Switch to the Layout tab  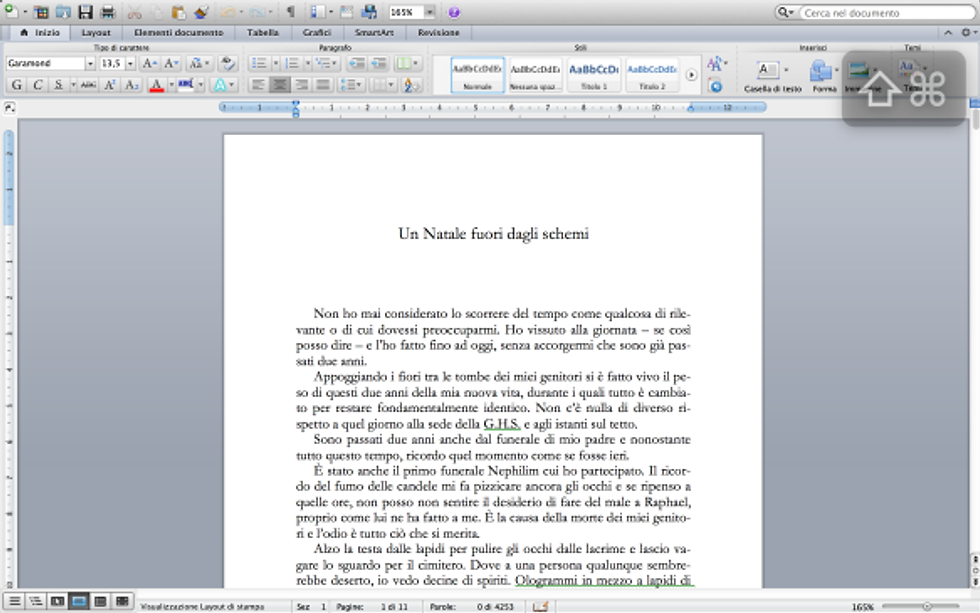click(96, 32)
